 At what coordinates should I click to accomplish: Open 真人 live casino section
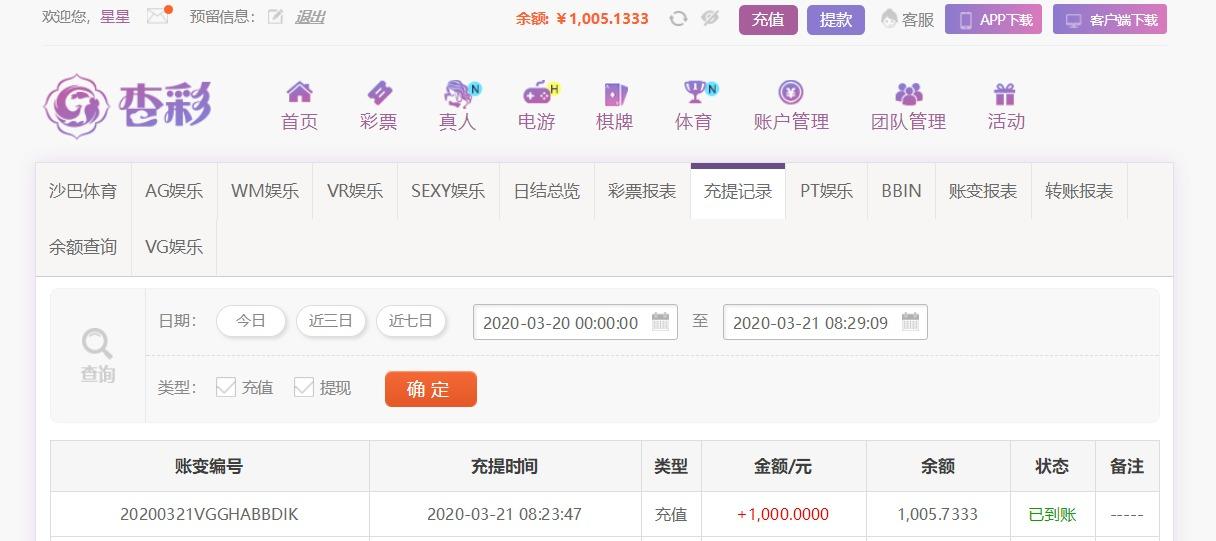[x=459, y=107]
